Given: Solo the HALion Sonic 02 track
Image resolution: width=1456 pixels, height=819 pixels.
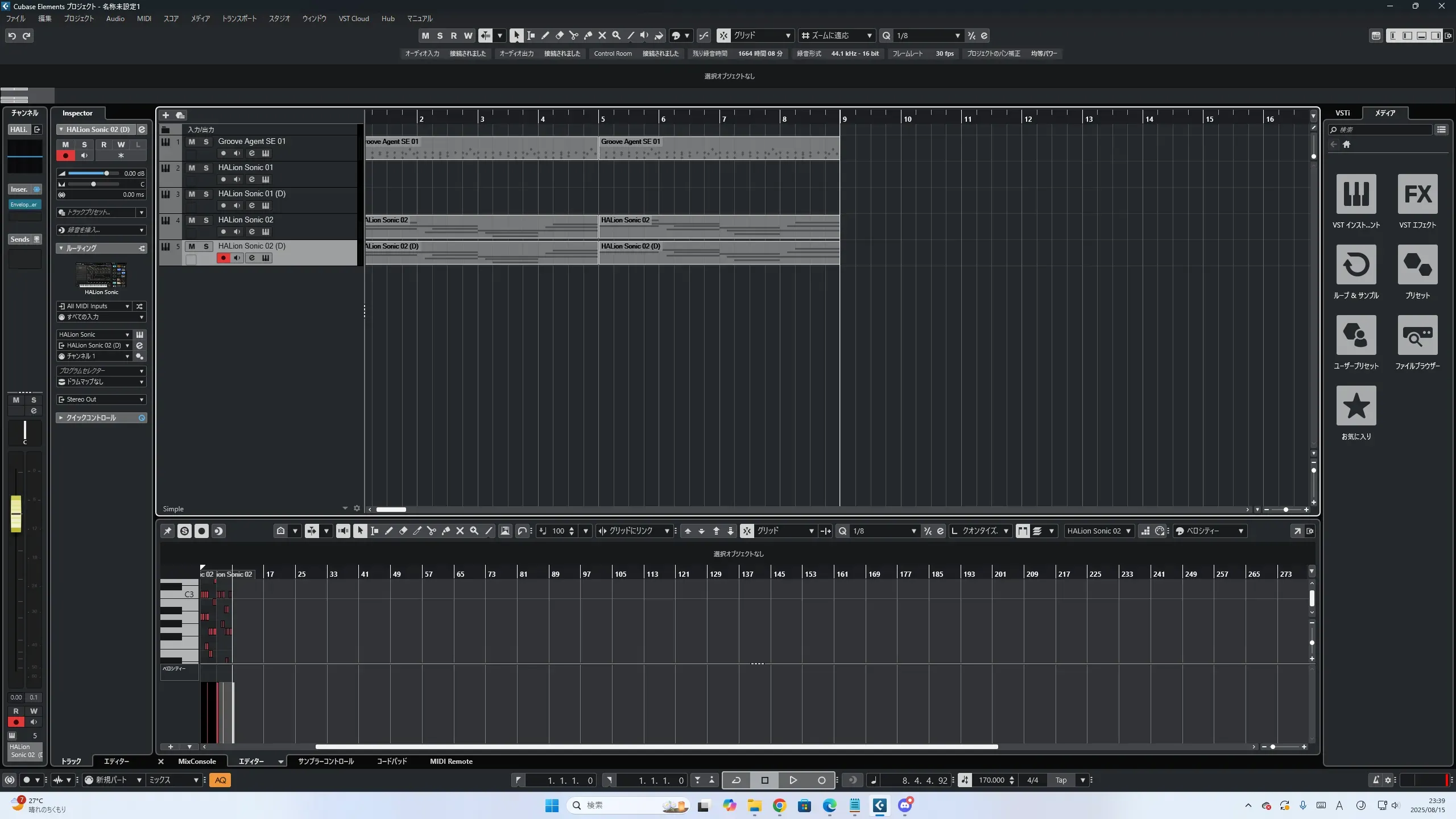Looking at the screenshot, I should tap(206, 220).
